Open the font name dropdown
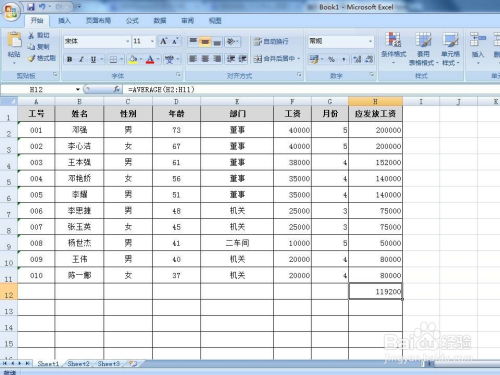500x375 pixels. pyautogui.click(x=127, y=41)
